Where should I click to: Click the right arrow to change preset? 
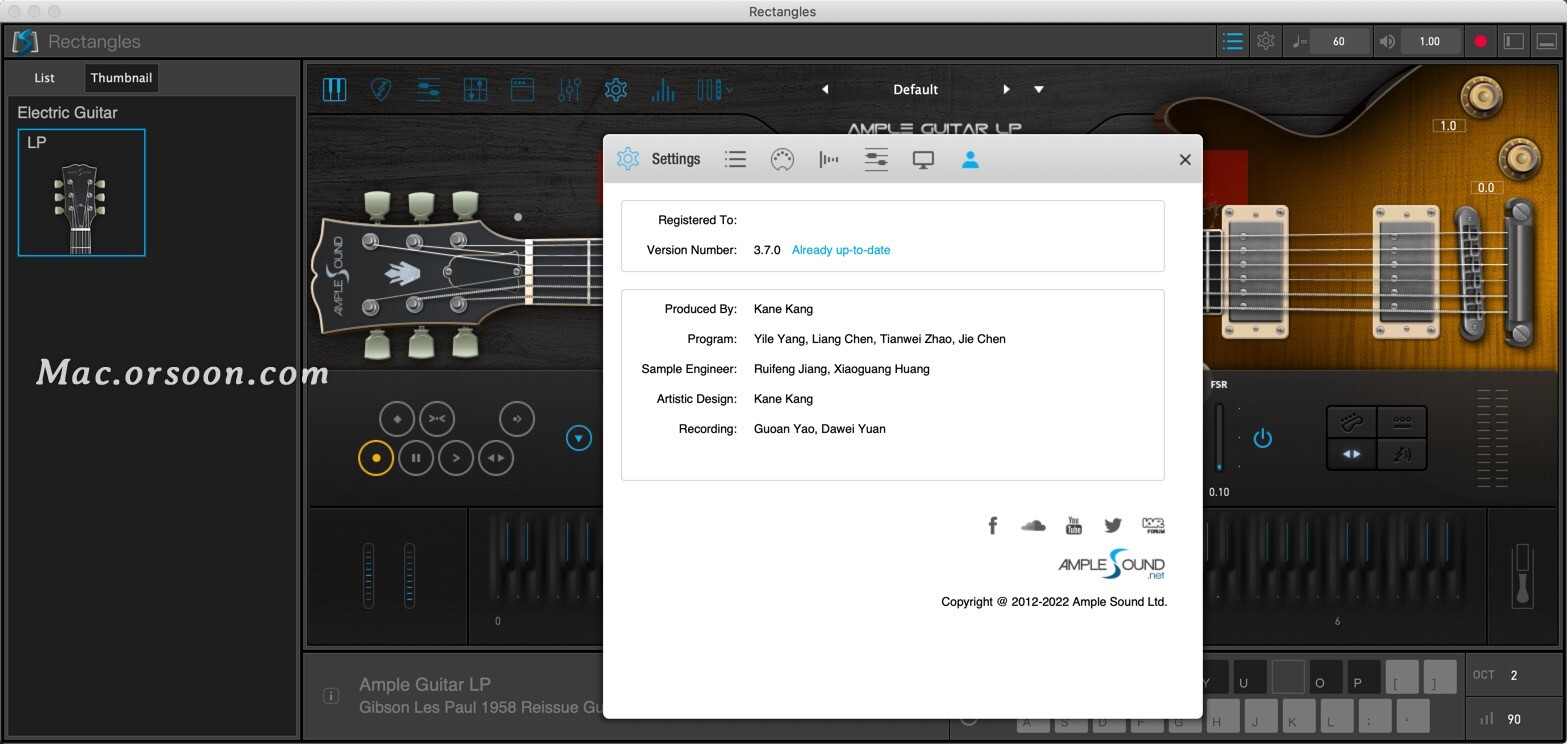[1006, 89]
